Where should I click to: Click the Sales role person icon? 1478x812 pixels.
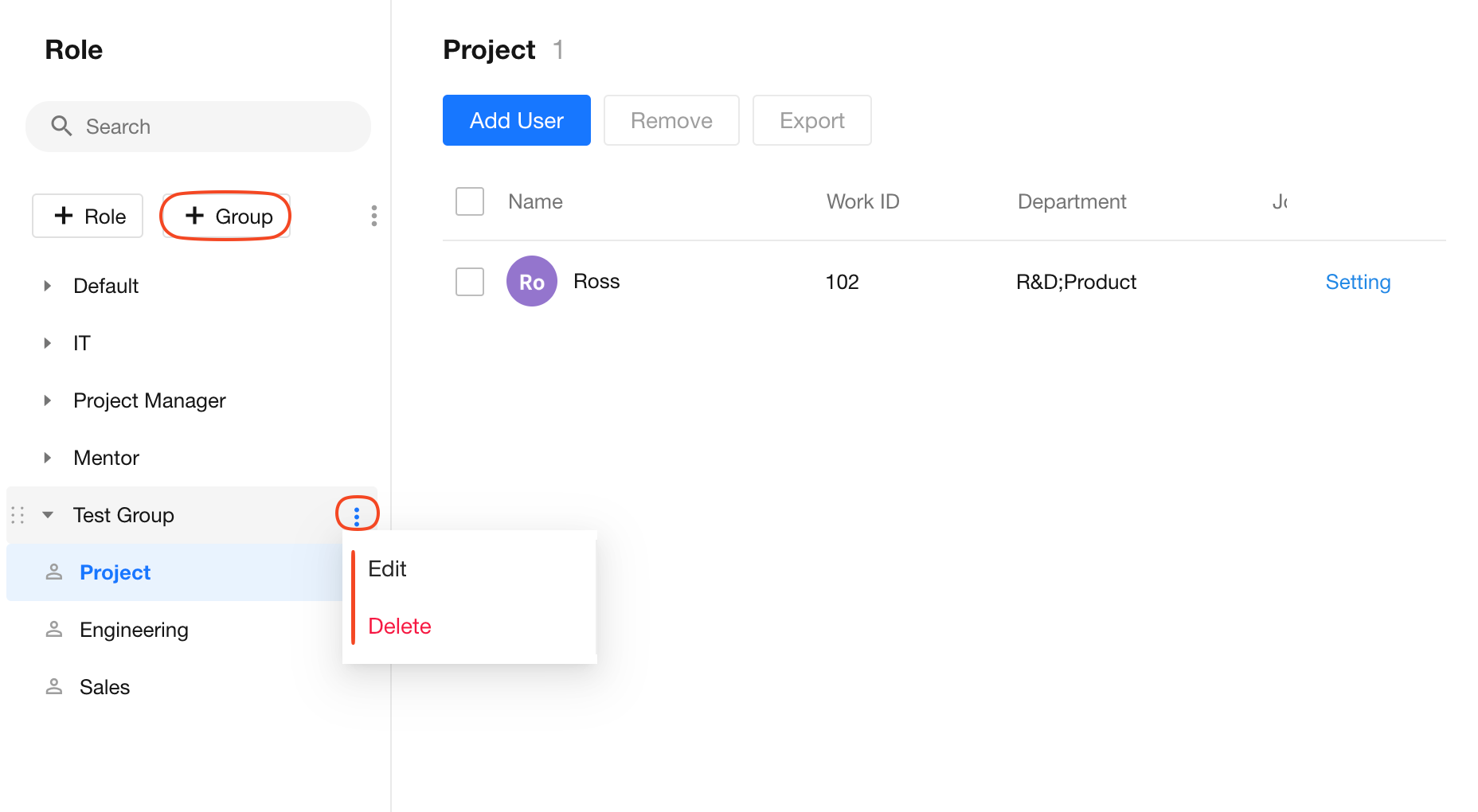point(54,687)
